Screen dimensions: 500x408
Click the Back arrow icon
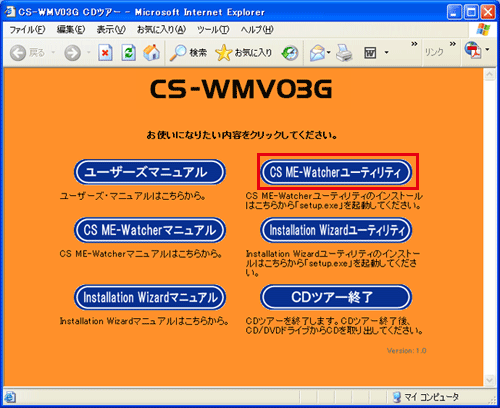click(x=18, y=53)
